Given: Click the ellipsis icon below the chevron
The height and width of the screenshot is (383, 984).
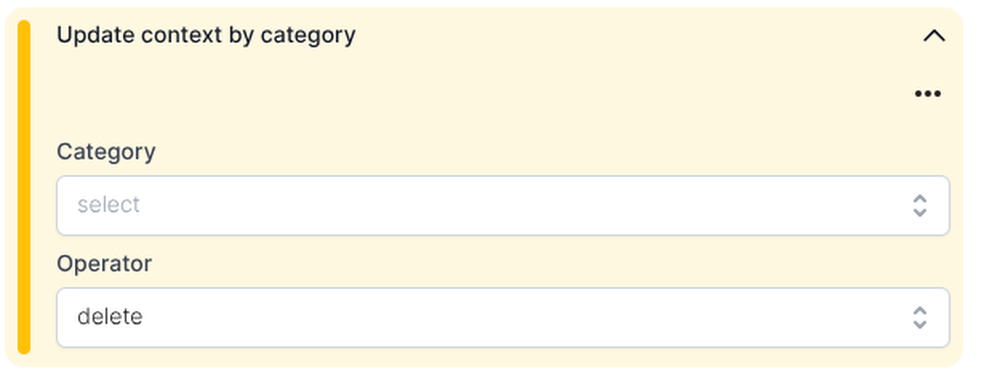Looking at the screenshot, I should coord(928,94).
